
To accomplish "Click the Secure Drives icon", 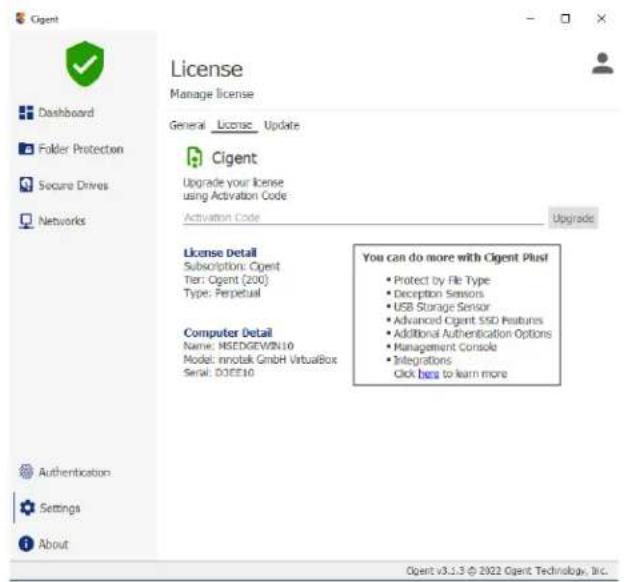I will tap(26, 185).
